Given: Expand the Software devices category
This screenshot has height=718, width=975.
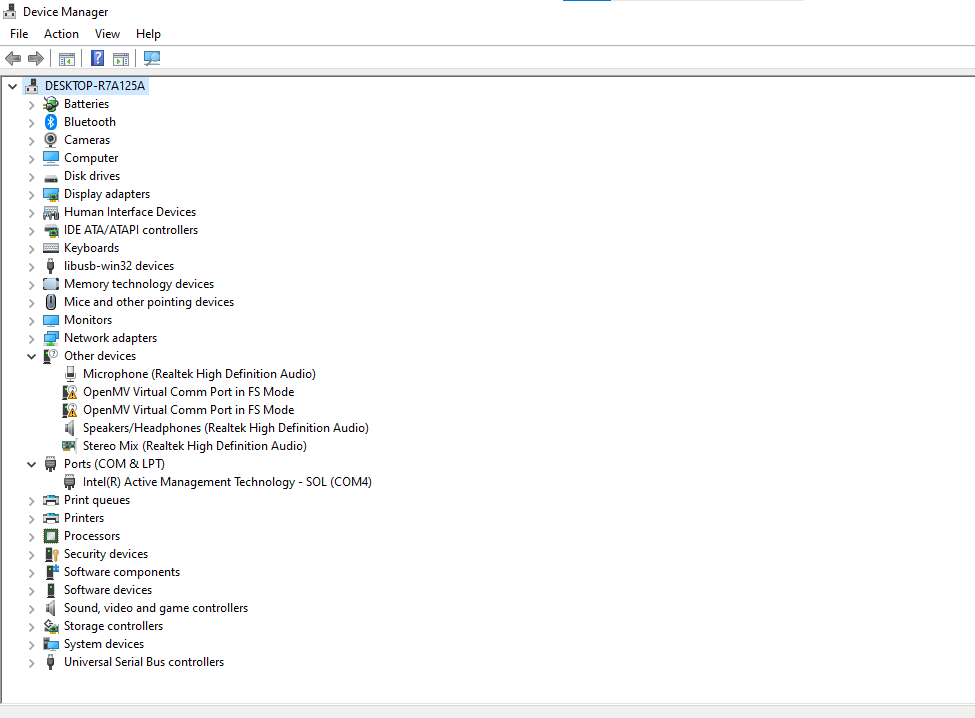Looking at the screenshot, I should tap(32, 591).
